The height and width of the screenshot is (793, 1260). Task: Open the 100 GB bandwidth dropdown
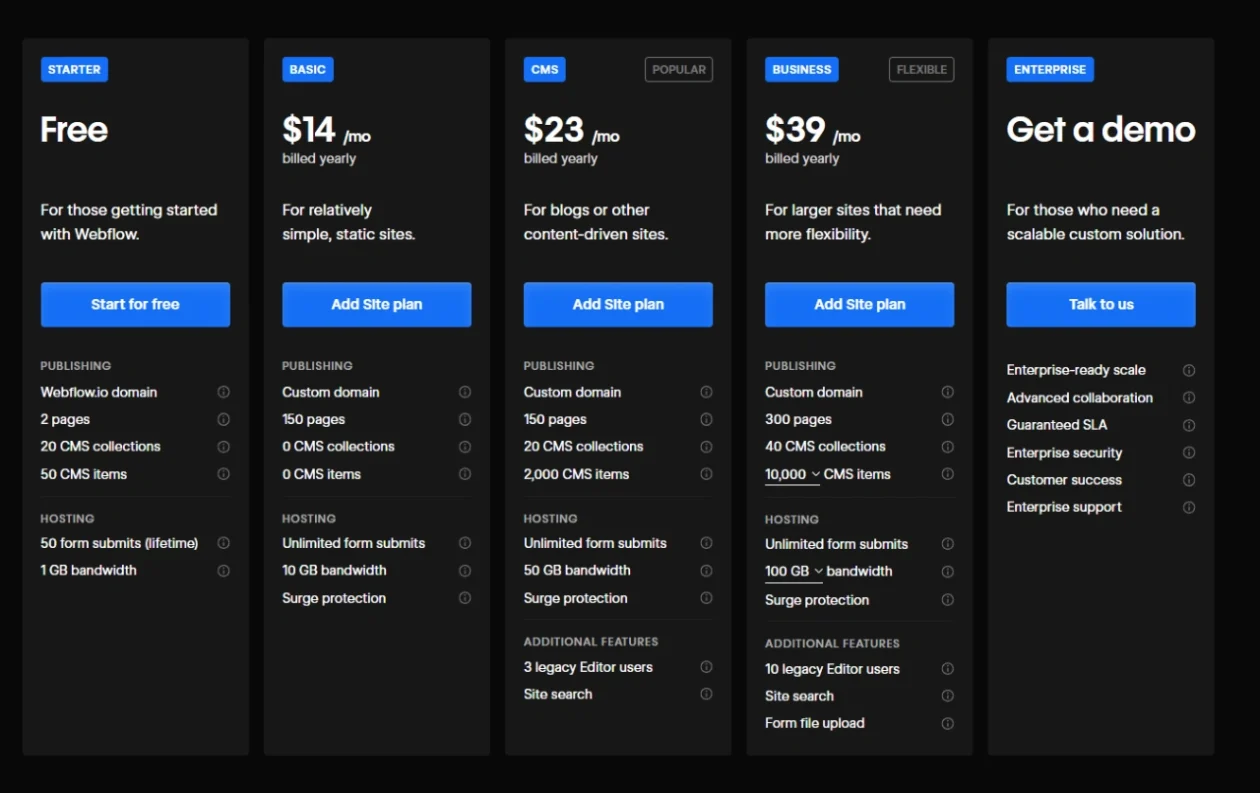pyautogui.click(x=794, y=572)
